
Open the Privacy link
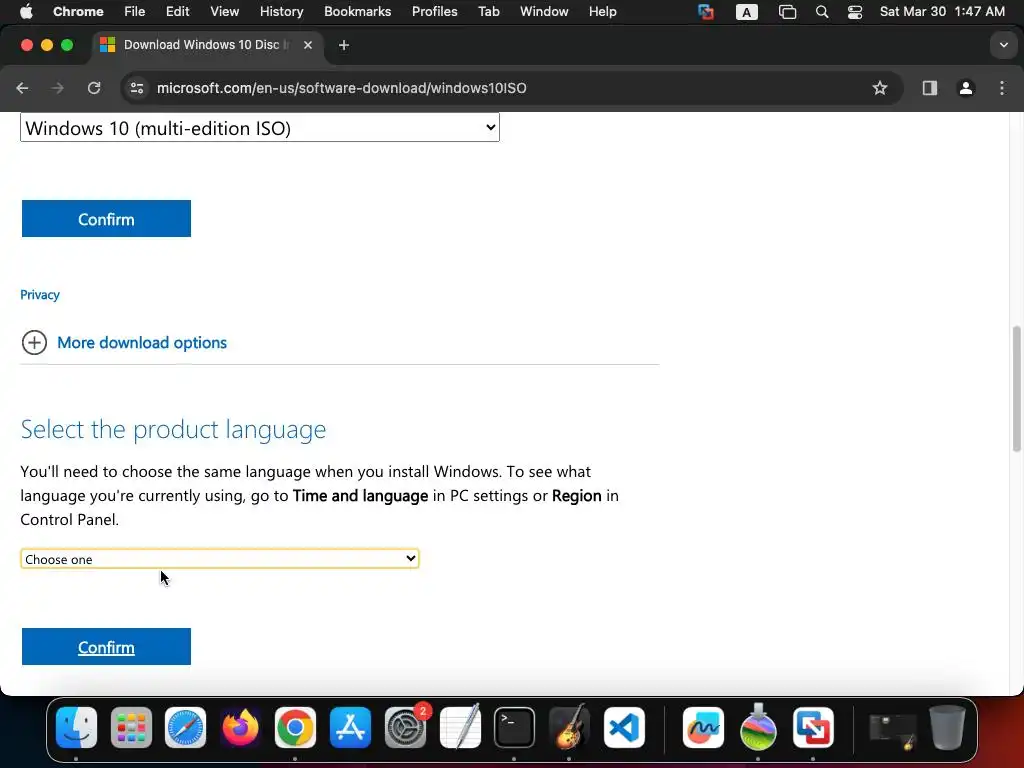(40, 295)
